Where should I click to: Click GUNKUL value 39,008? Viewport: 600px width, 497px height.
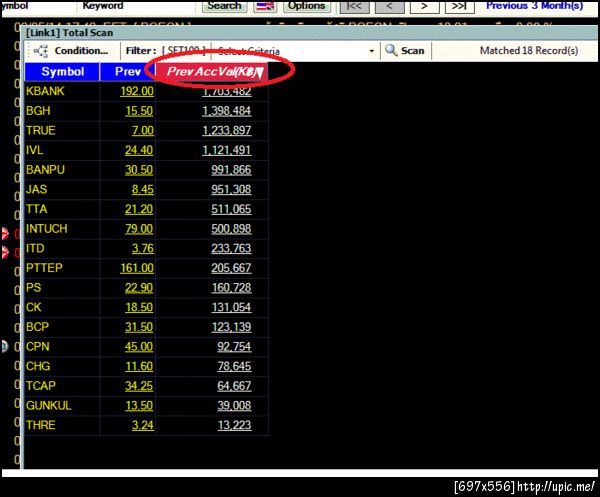point(234,406)
